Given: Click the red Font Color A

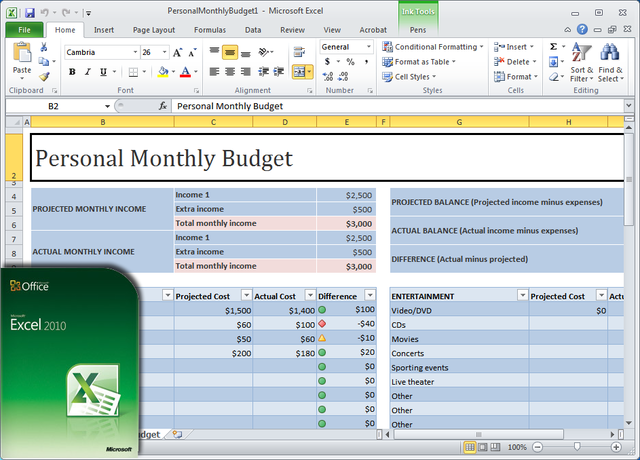Looking at the screenshot, I should pos(185,72).
